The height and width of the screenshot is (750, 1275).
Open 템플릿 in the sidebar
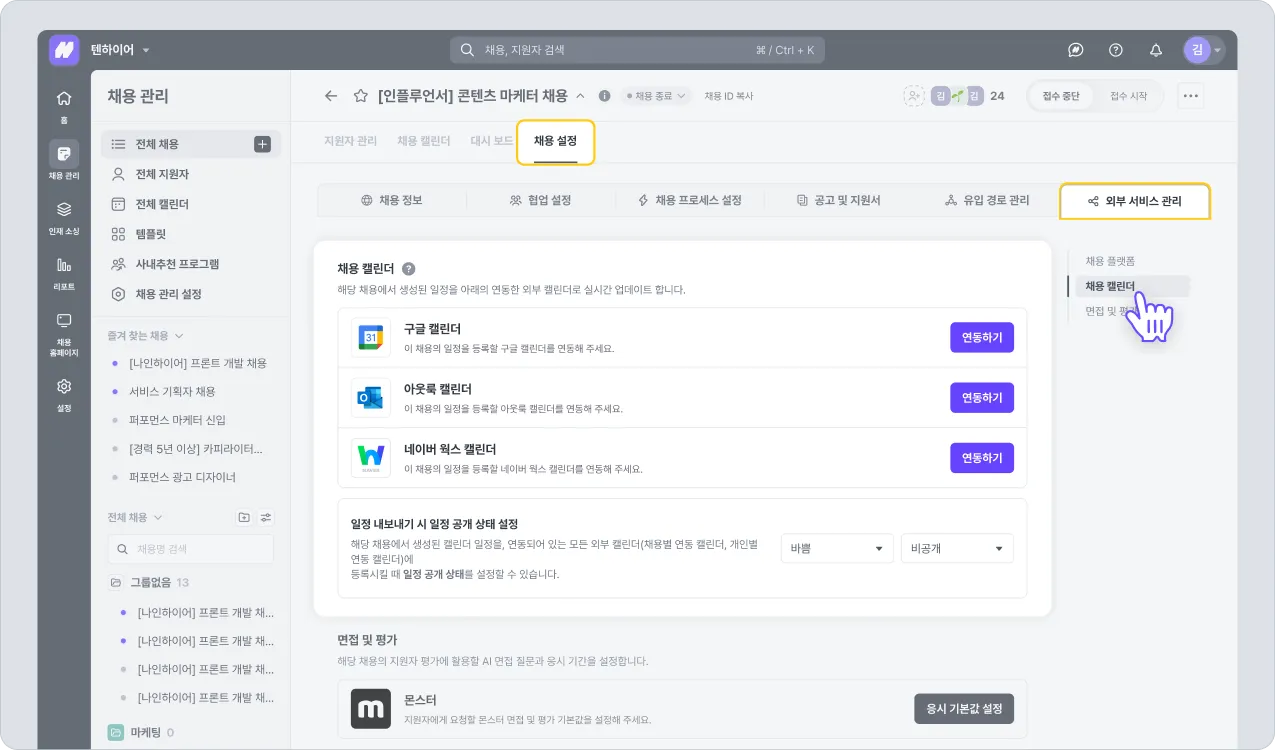point(191,234)
